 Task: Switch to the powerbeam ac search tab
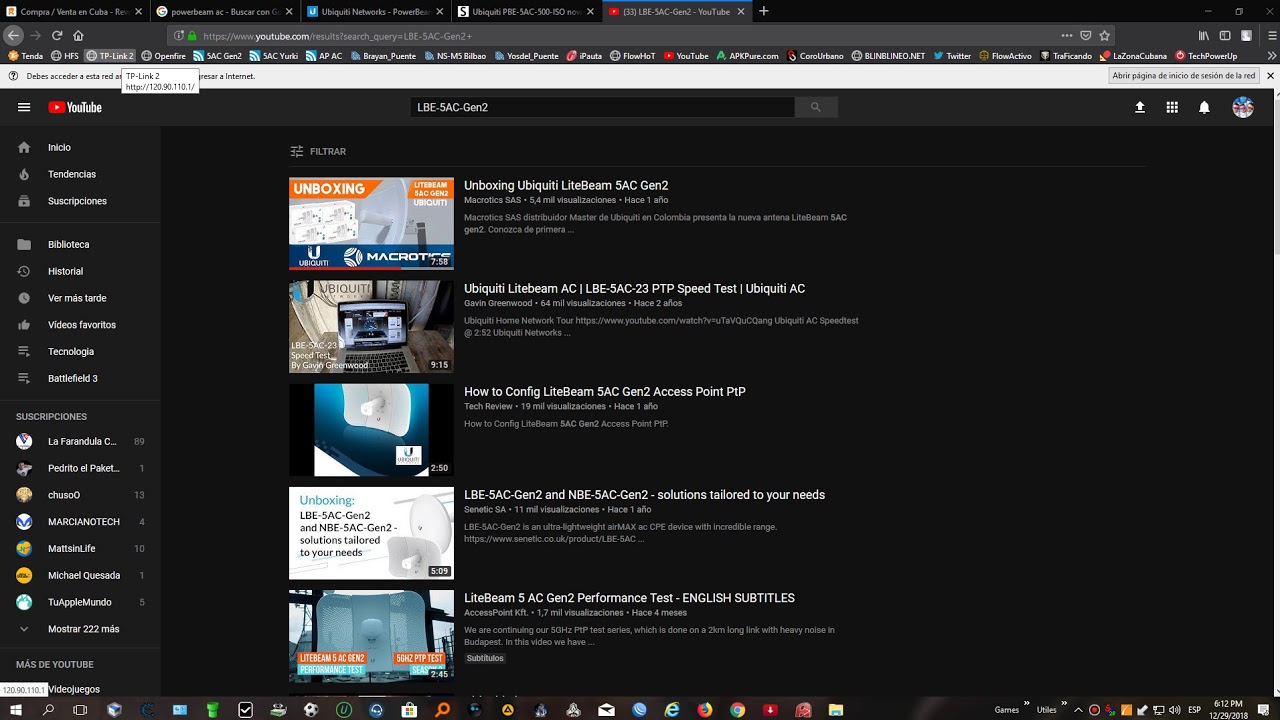225,12
